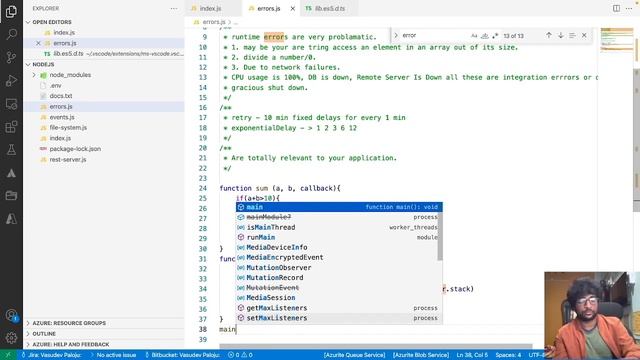Toggle find in selection
640x360 pixels.
pos(572,36)
